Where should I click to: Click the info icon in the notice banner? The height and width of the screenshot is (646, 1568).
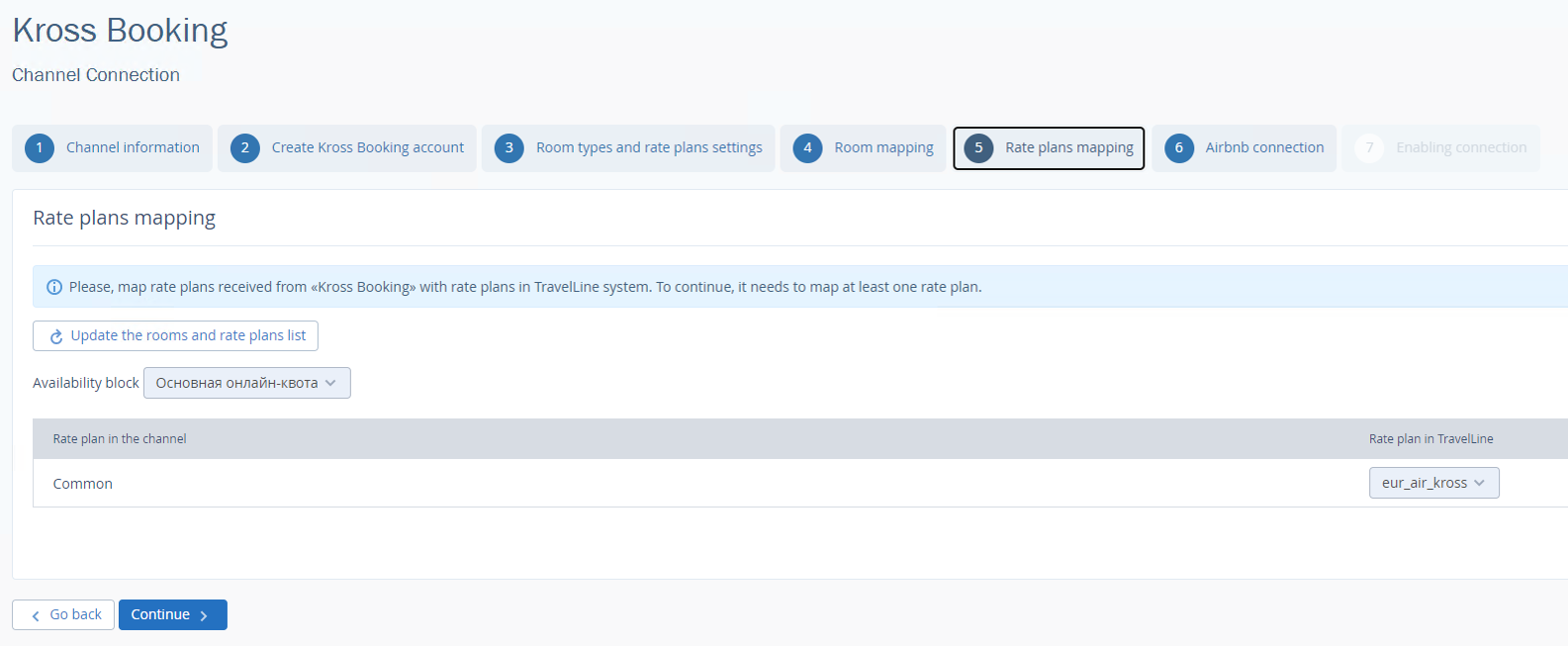(54, 287)
